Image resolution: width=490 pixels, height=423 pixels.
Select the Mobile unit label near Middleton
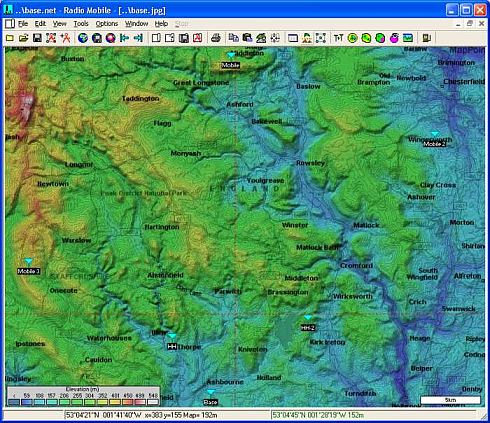(x=230, y=65)
